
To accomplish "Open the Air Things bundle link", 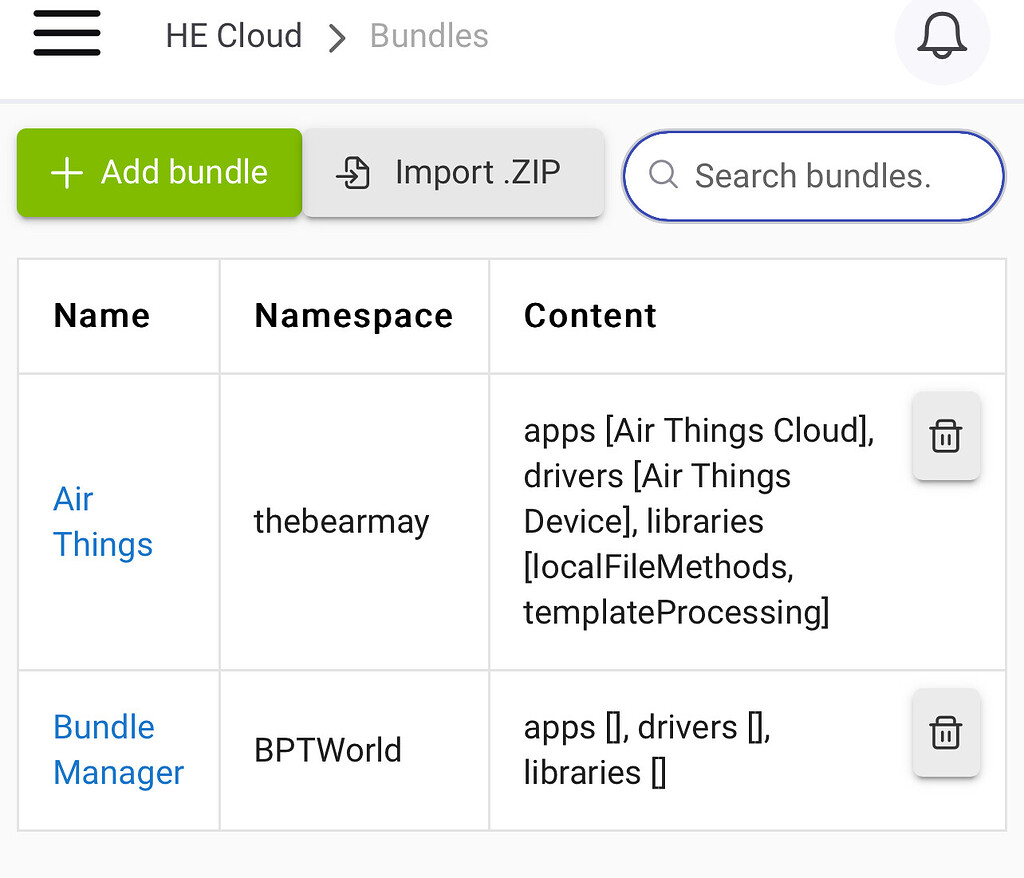I will (102, 521).
